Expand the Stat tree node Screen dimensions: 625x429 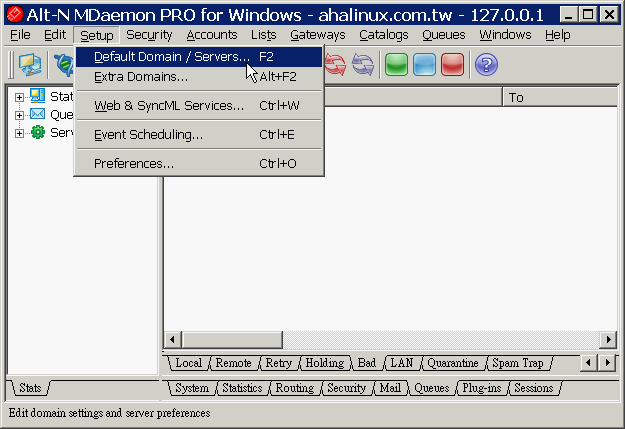point(19,97)
